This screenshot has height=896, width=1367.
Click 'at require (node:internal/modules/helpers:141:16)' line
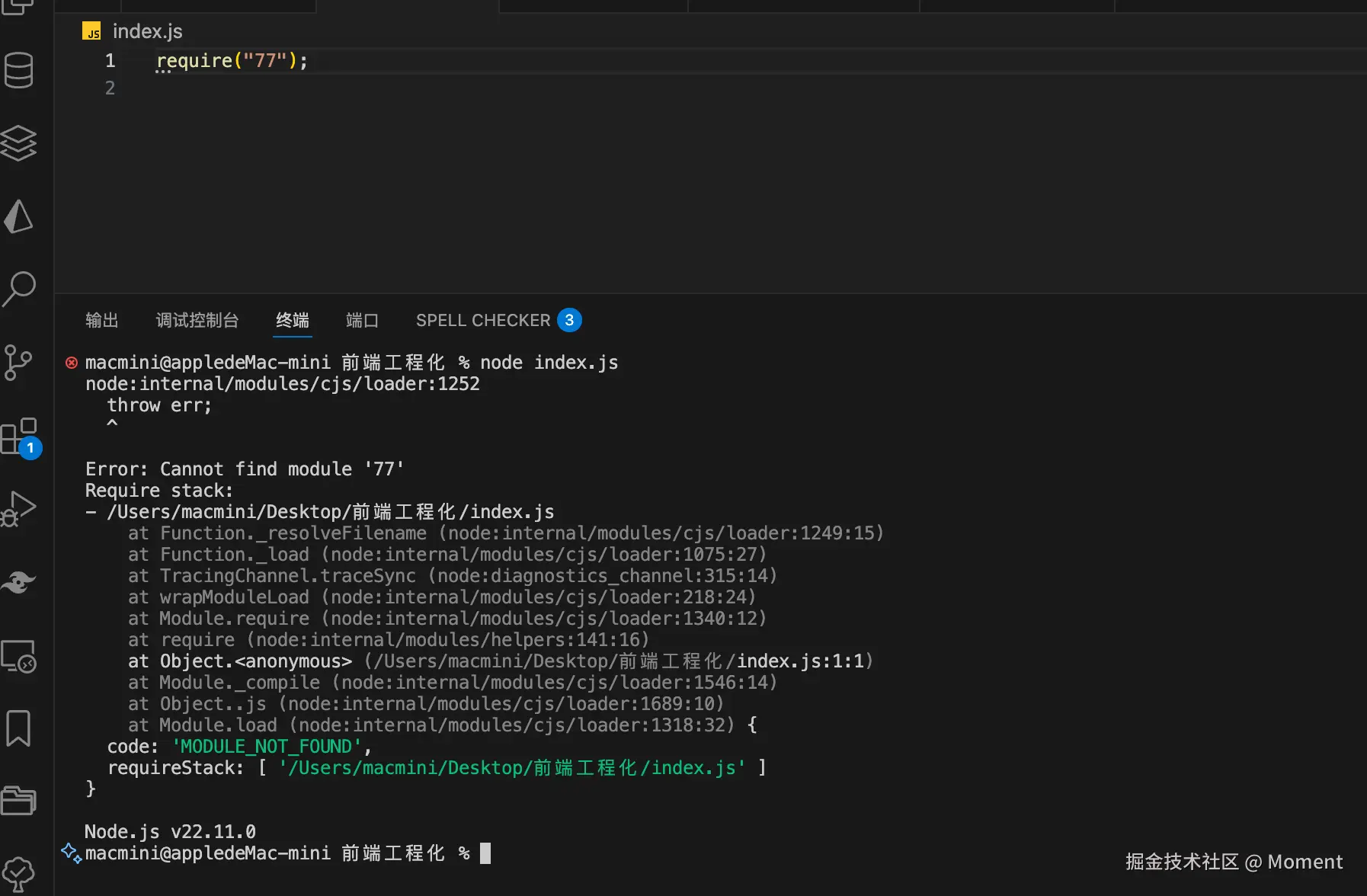(x=389, y=640)
